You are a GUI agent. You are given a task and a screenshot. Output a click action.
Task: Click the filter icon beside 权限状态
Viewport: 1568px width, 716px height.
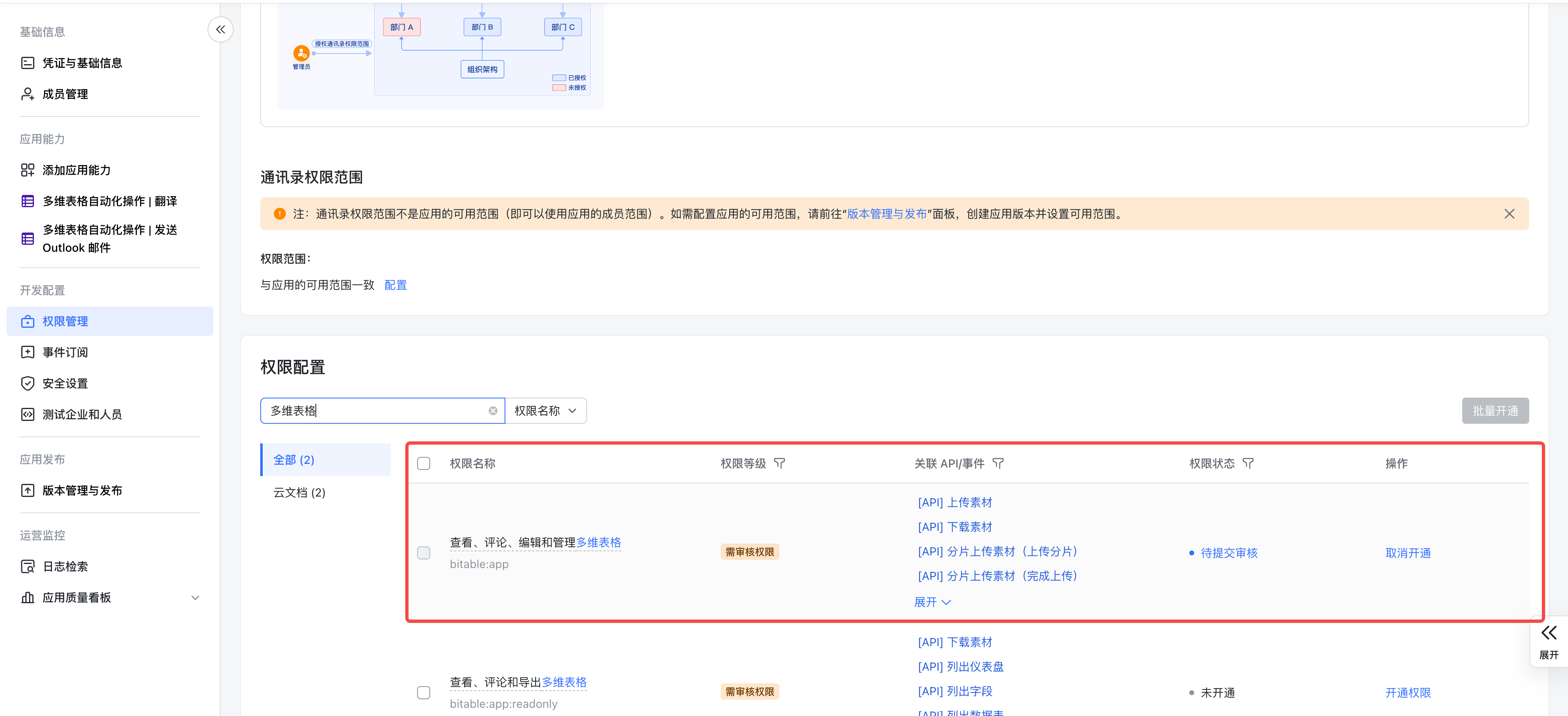coord(1248,463)
